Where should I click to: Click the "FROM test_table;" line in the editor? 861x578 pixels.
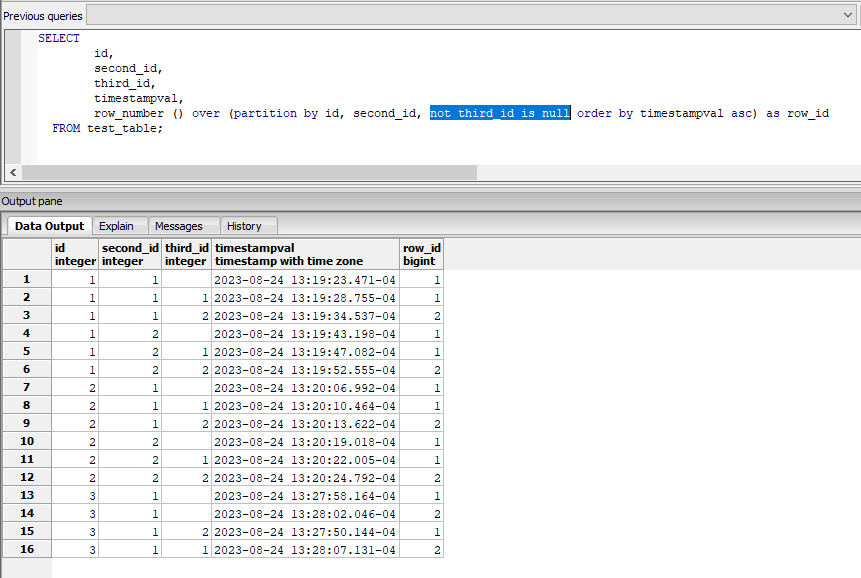[x=107, y=128]
